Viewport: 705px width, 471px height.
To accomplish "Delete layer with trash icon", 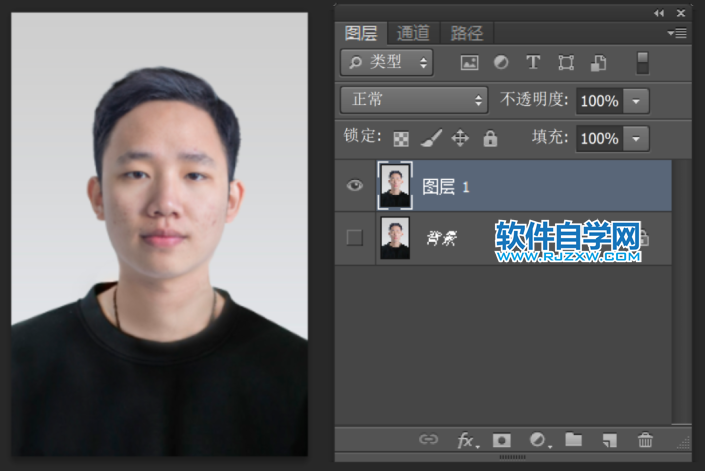I will point(645,440).
